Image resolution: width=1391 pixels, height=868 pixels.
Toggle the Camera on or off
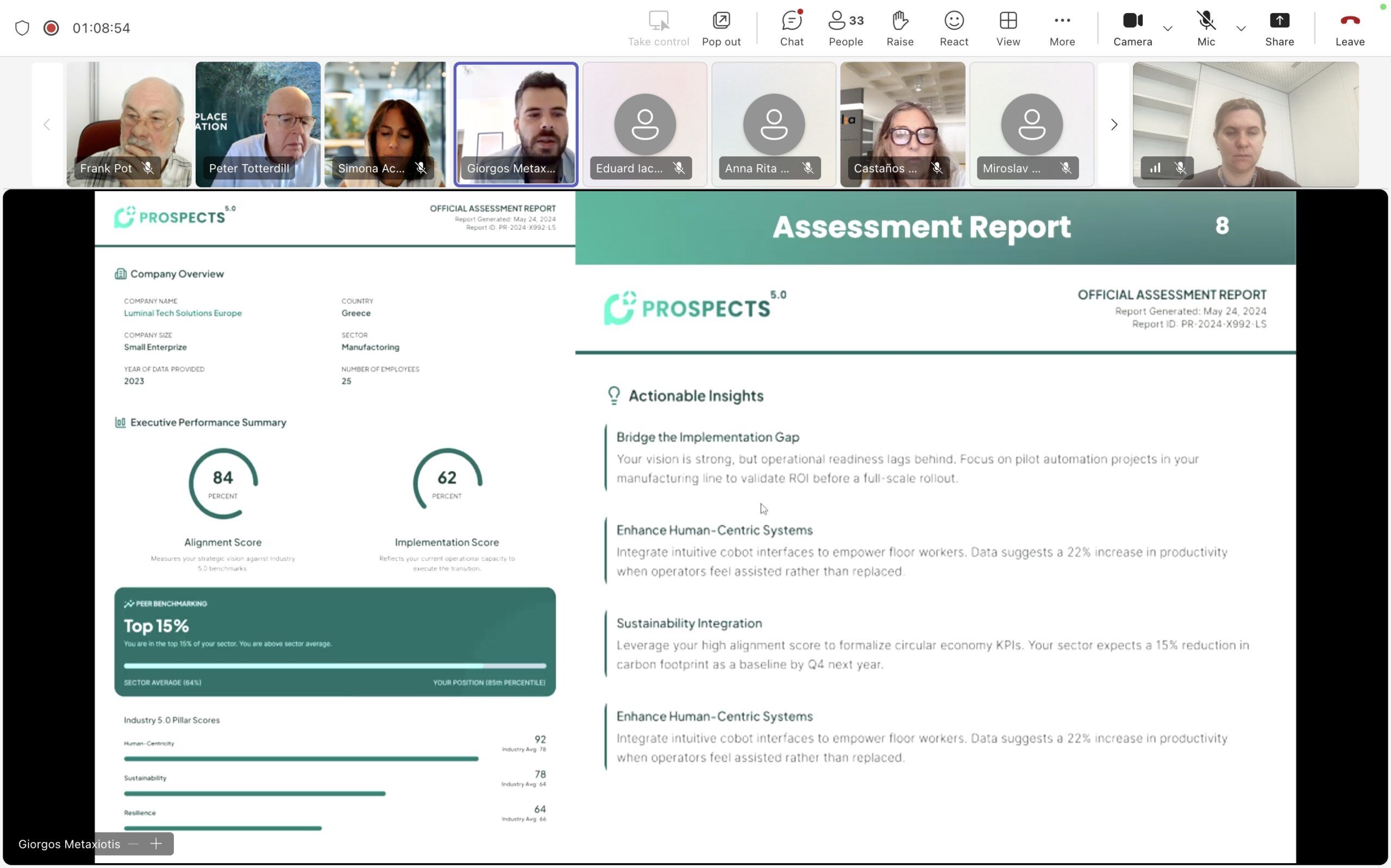click(x=1132, y=28)
